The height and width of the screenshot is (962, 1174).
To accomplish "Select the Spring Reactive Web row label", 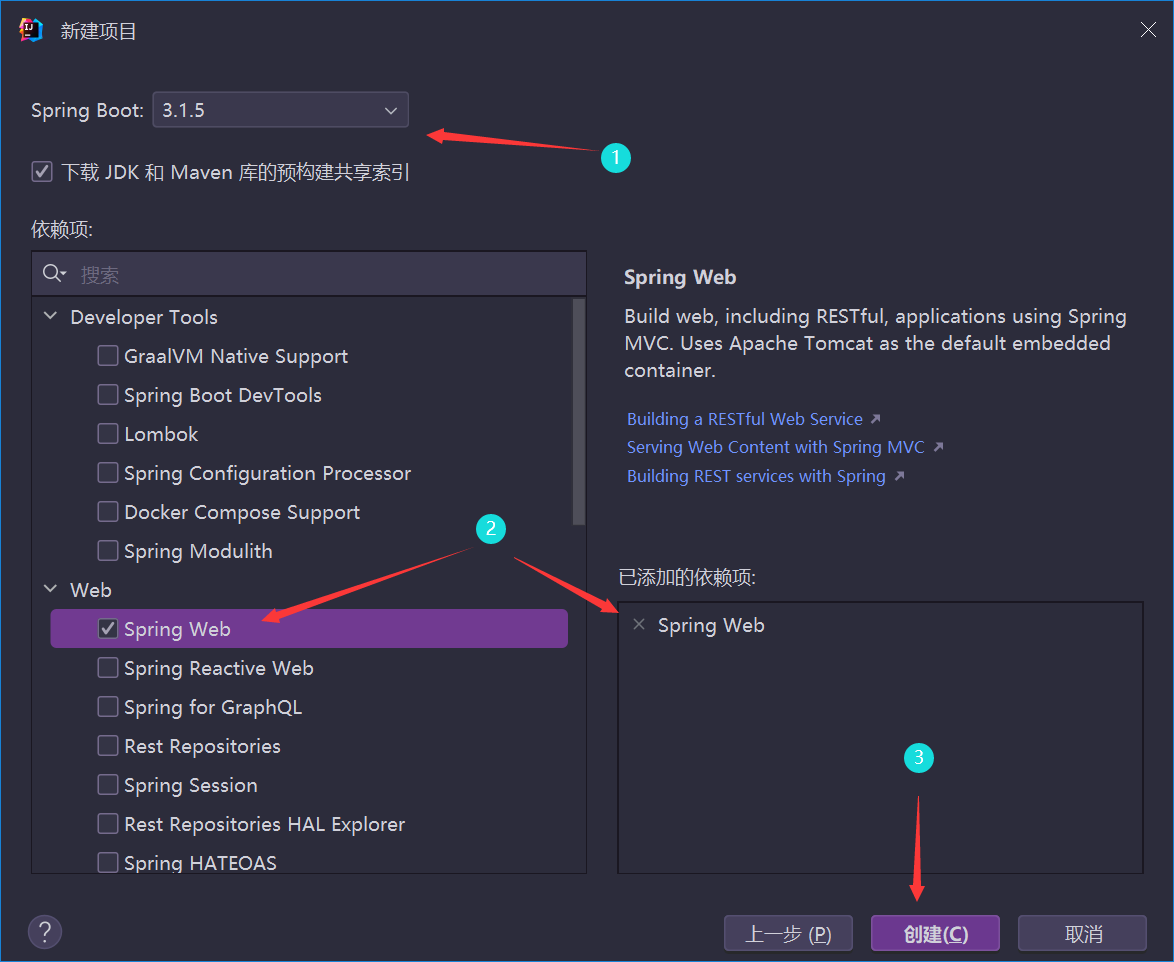I will (219, 668).
